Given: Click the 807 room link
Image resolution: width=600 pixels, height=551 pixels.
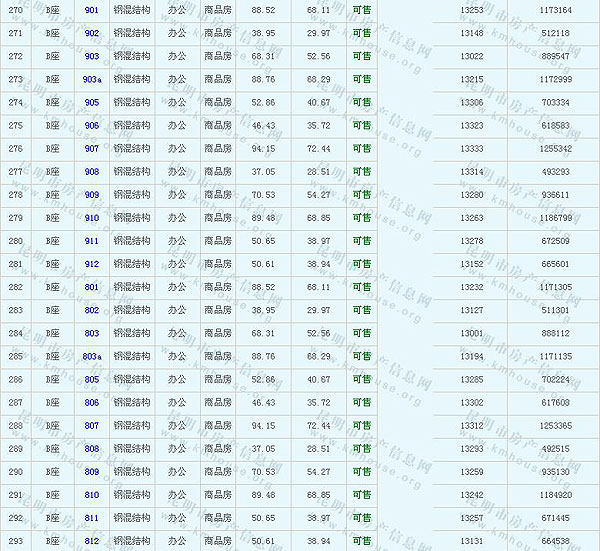Looking at the screenshot, I should tap(92, 425).
